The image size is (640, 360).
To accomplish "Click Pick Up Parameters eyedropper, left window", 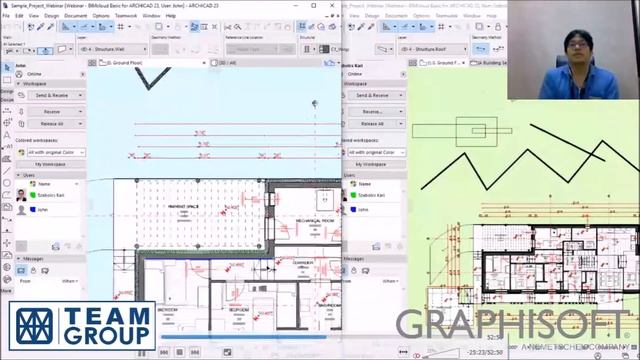I will coord(41,27).
